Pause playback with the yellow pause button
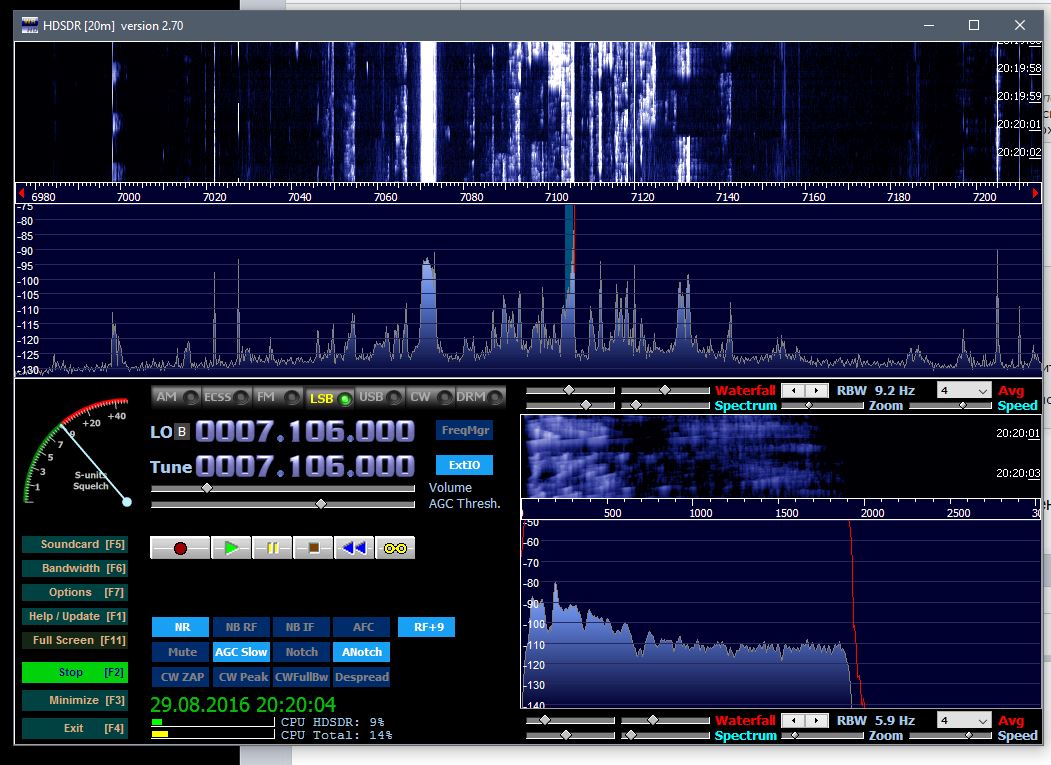The image size is (1051, 765). click(272, 548)
